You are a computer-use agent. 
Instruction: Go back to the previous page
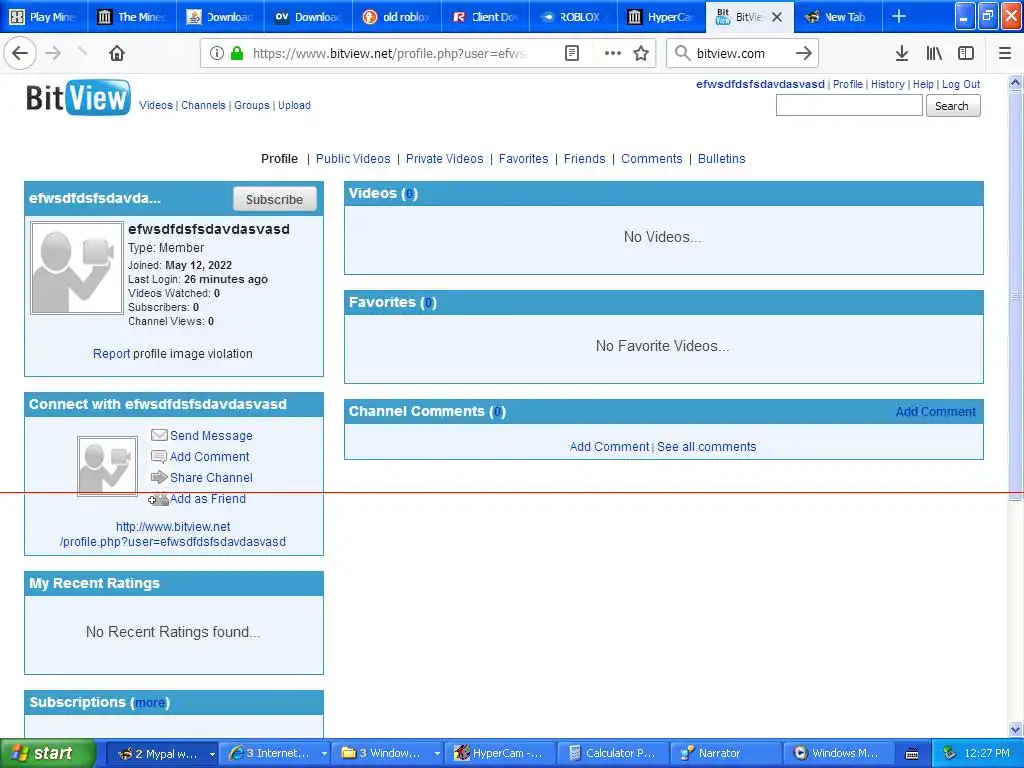pyautogui.click(x=20, y=53)
